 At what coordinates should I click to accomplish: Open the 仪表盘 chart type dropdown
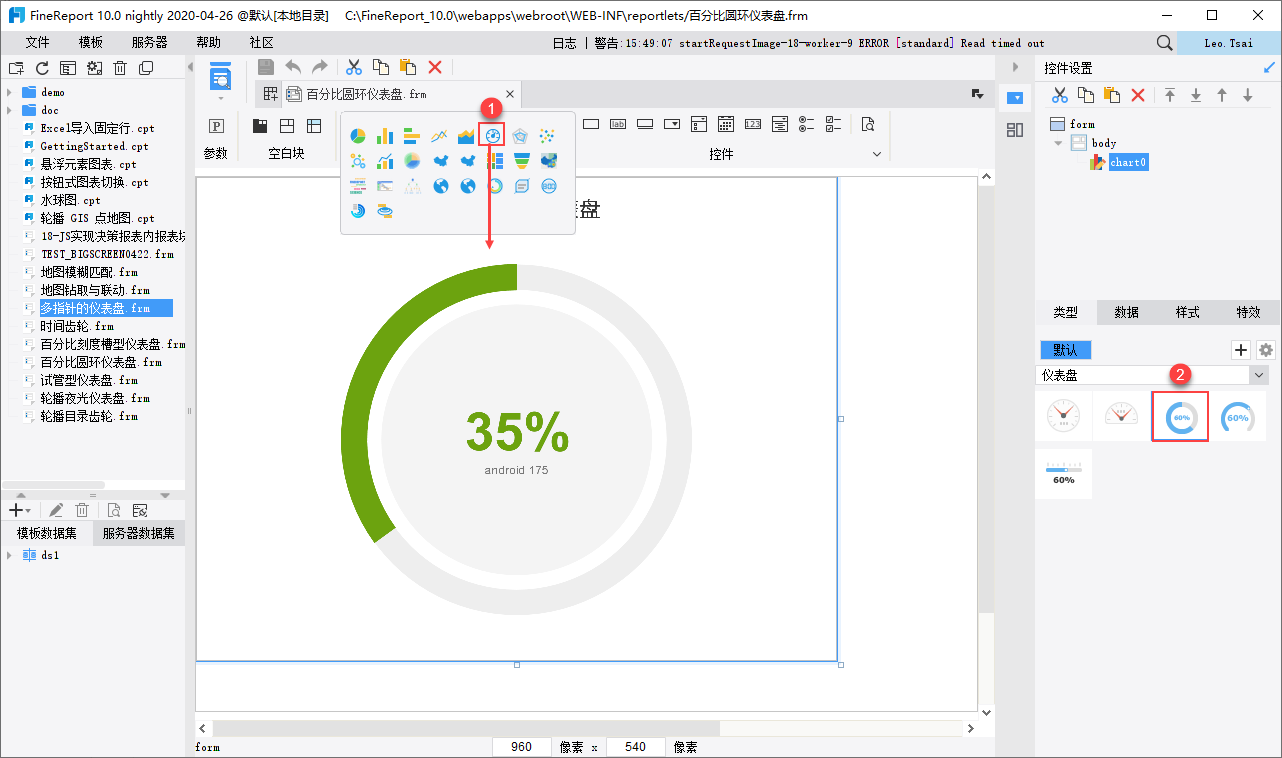[x=1259, y=375]
